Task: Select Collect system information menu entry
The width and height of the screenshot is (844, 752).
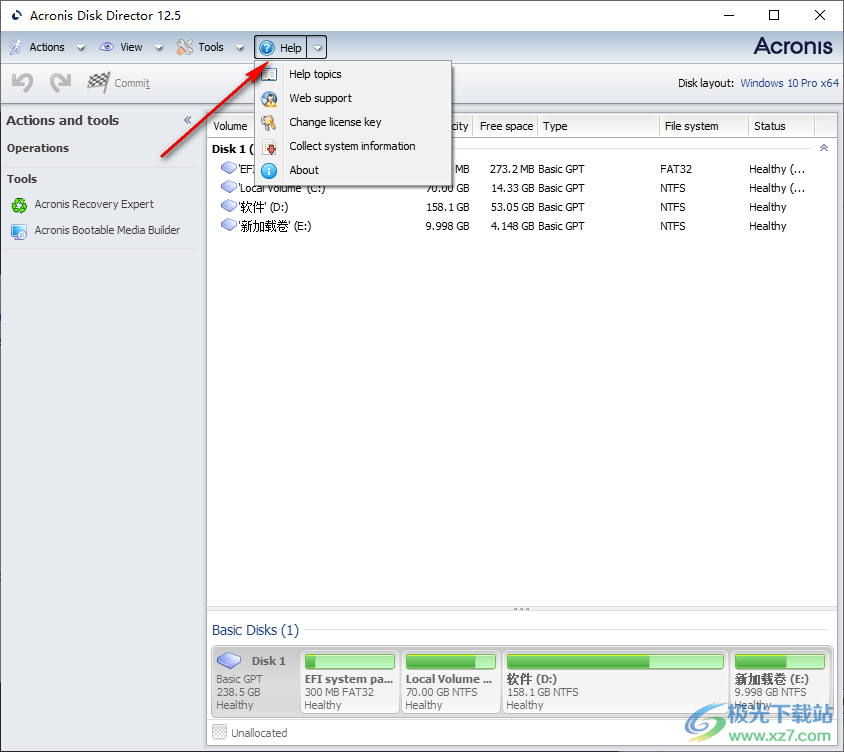Action: [352, 146]
